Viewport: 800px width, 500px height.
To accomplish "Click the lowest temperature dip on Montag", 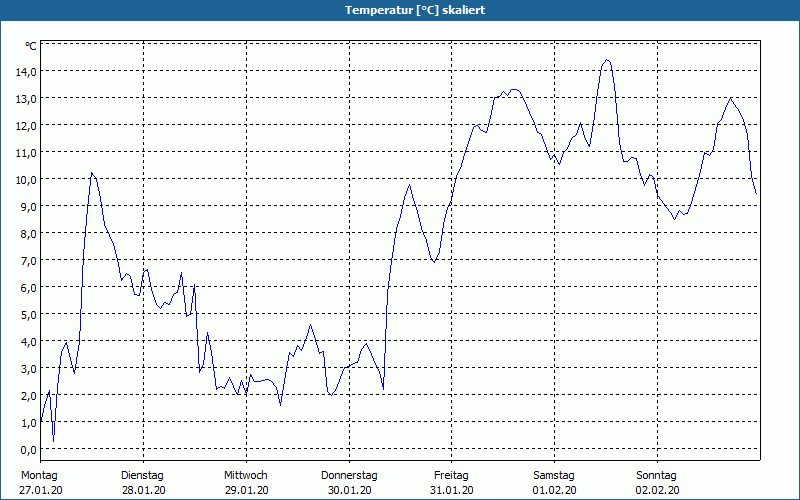I will point(54,441).
